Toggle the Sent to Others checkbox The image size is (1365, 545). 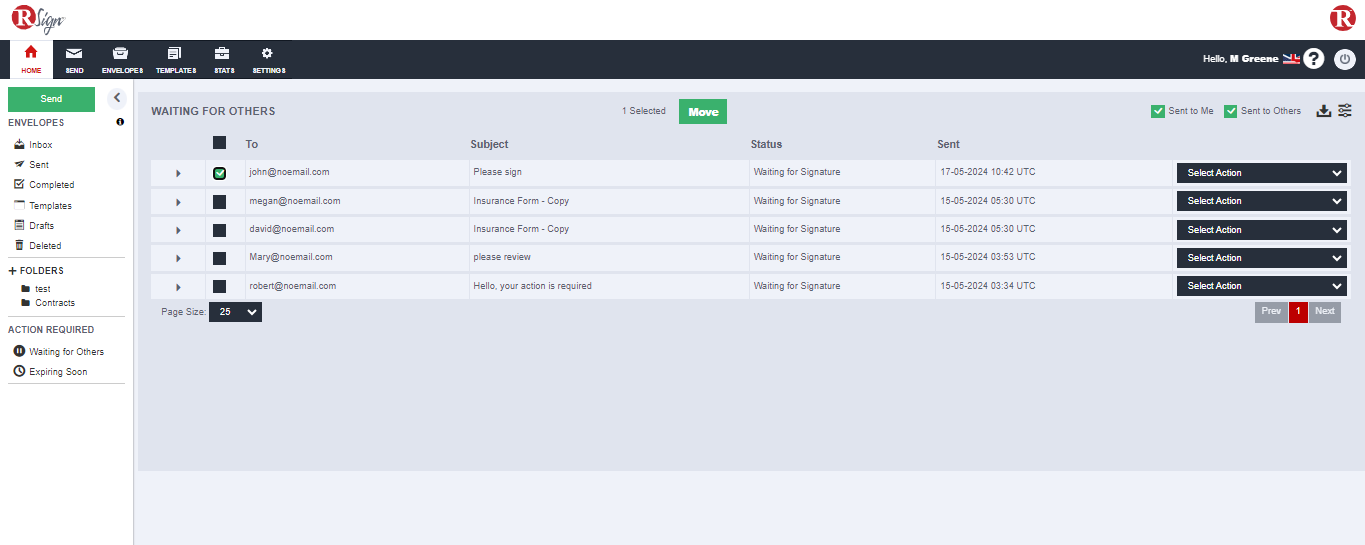coord(1231,111)
